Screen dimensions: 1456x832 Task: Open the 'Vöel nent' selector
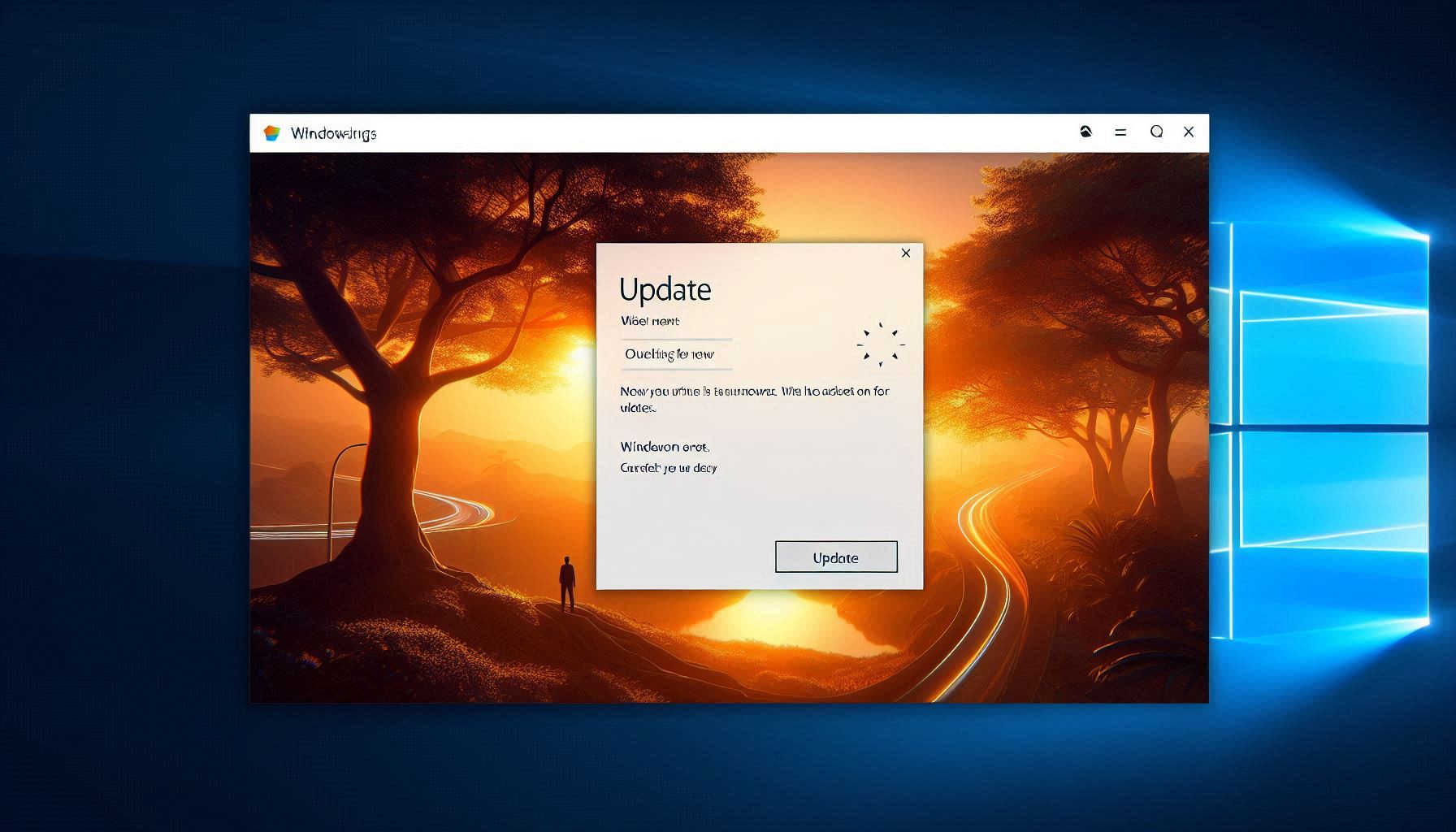[650, 321]
